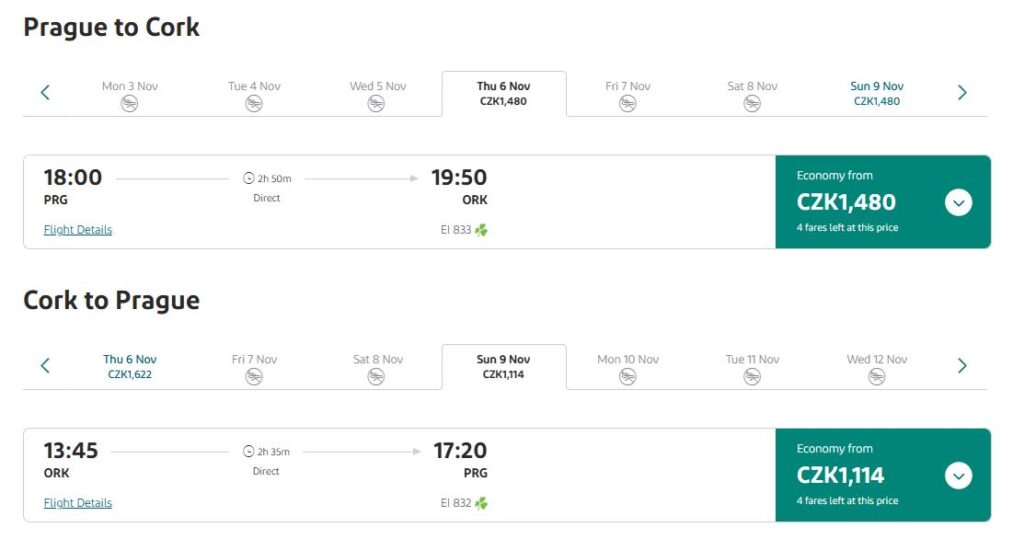Open Flight Details for 13:45 ORK flight
The height and width of the screenshot is (539, 1024).
[78, 503]
